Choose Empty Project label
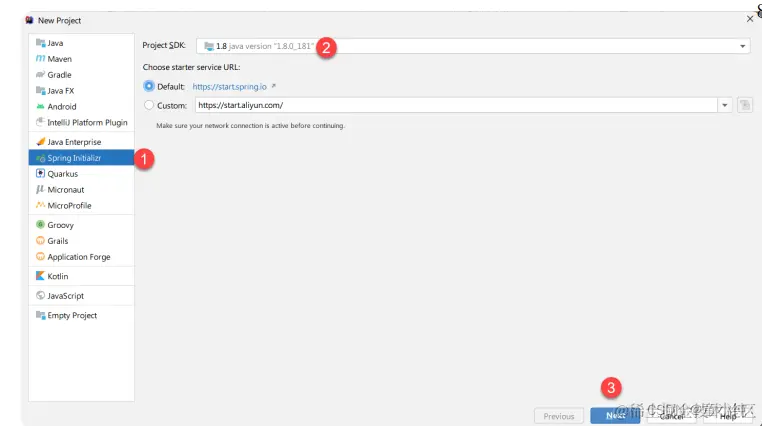This screenshot has width=762, height=426. coord(72,315)
